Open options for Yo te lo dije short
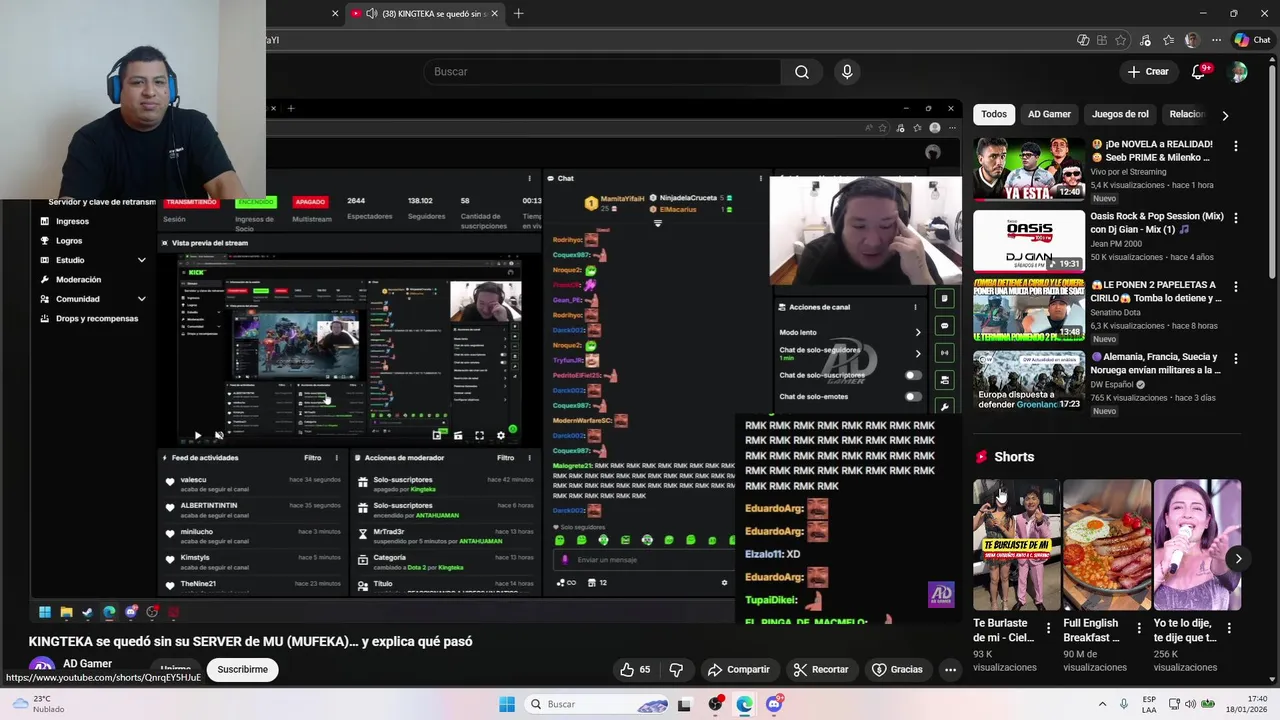The image size is (1280, 720). [x=1229, y=628]
